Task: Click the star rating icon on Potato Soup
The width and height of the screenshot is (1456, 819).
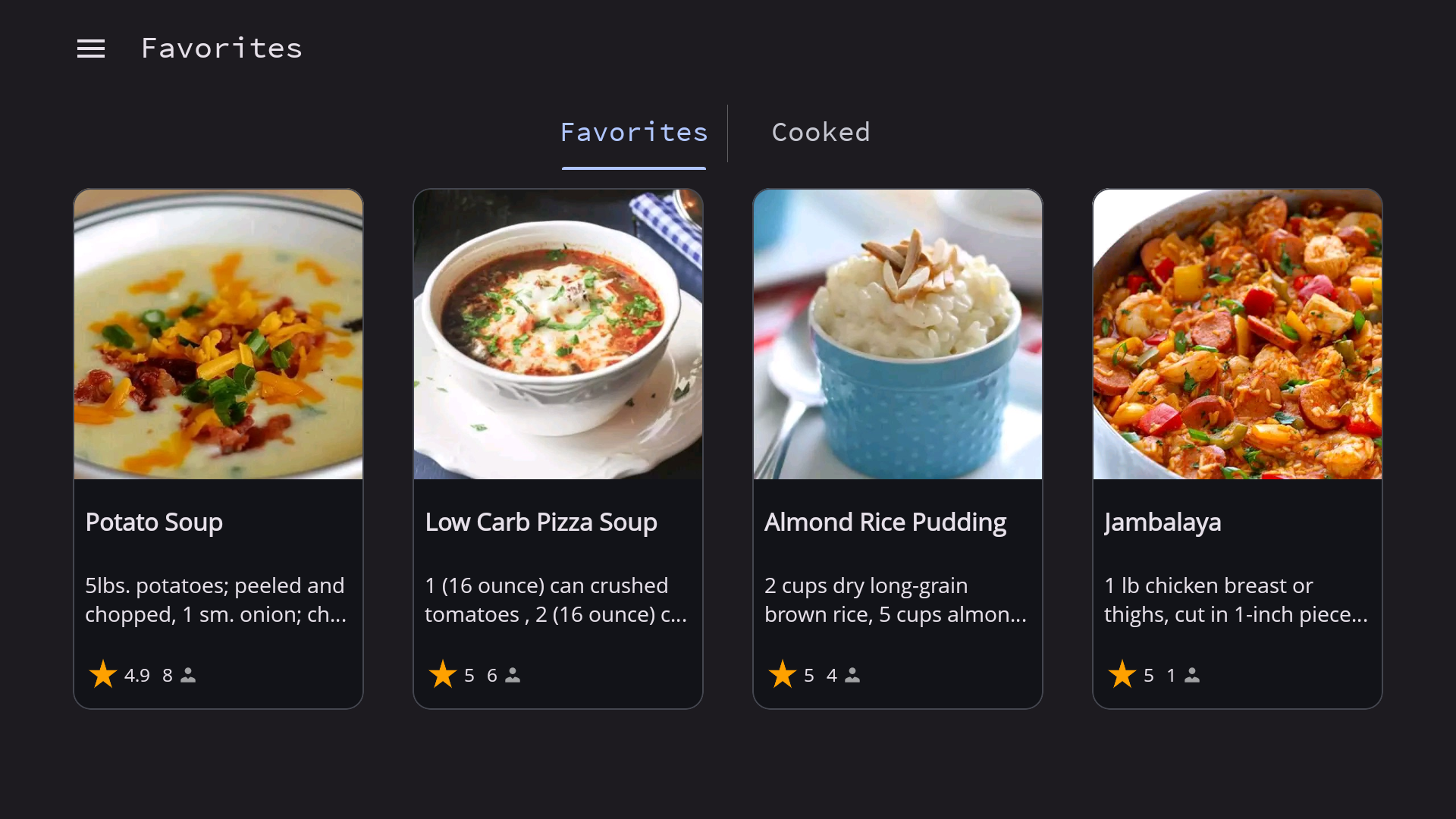Action: (x=102, y=674)
